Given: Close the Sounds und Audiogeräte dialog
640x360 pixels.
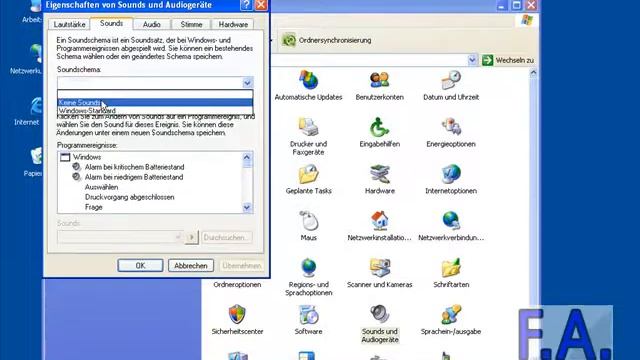Looking at the screenshot, I should coord(261,5).
